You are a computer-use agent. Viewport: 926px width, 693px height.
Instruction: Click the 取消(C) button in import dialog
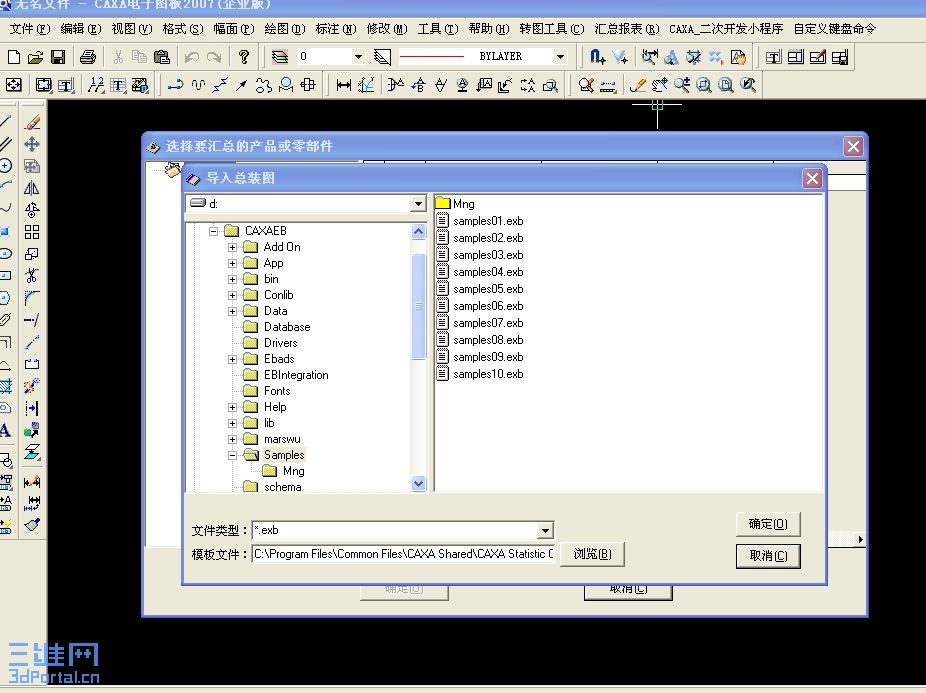point(768,556)
